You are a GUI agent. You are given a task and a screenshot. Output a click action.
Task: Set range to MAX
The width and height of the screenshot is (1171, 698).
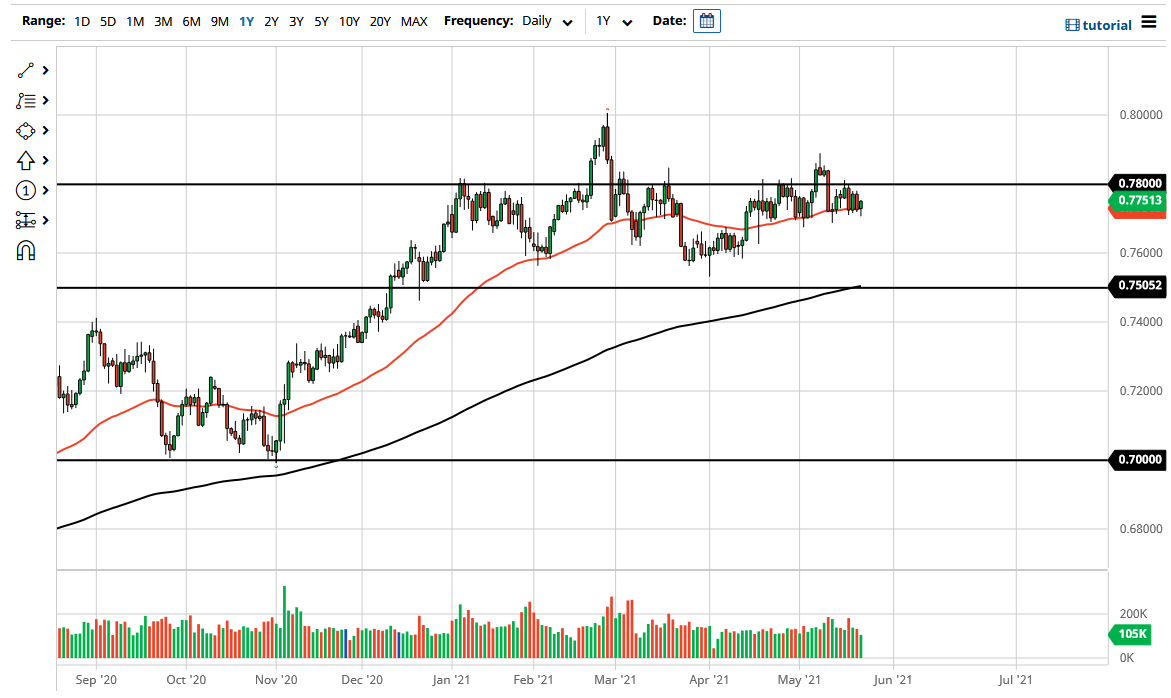[x=414, y=22]
